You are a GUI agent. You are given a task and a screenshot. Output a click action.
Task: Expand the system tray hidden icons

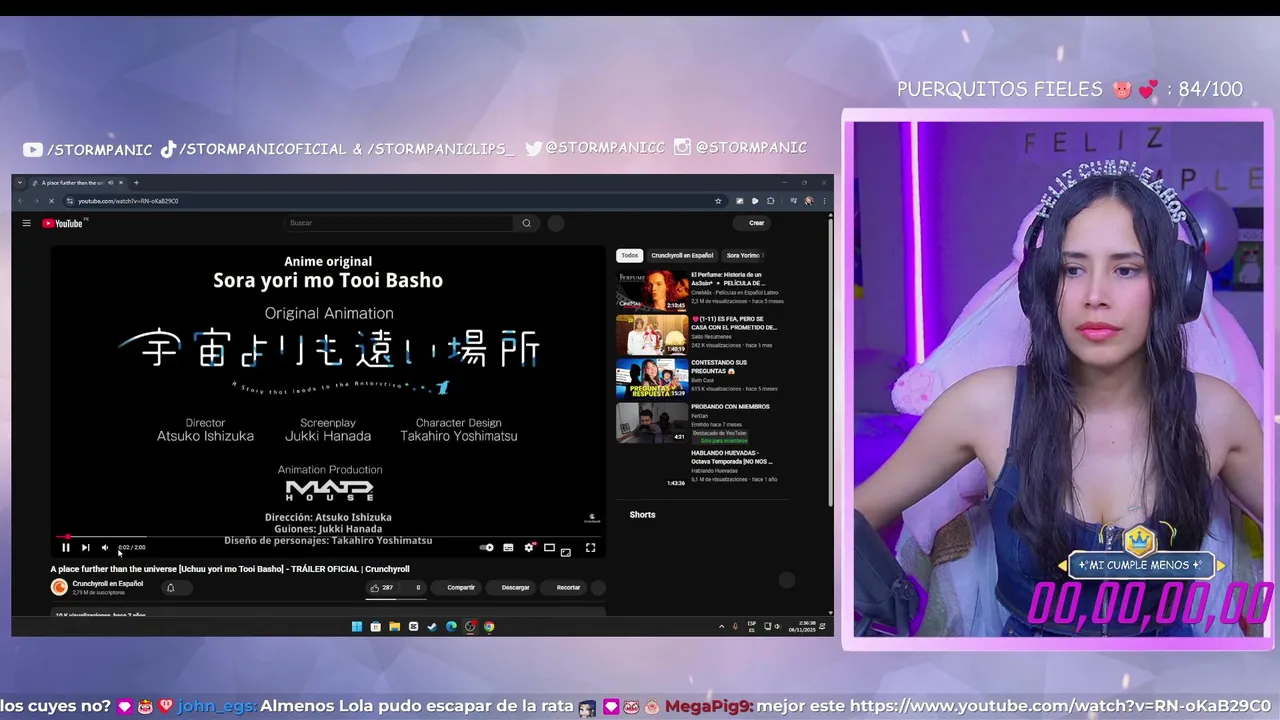pos(722,627)
